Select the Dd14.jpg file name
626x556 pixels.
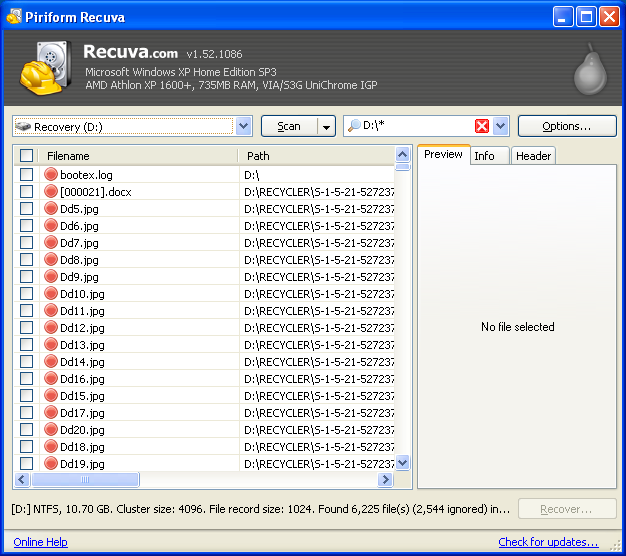pos(82,362)
